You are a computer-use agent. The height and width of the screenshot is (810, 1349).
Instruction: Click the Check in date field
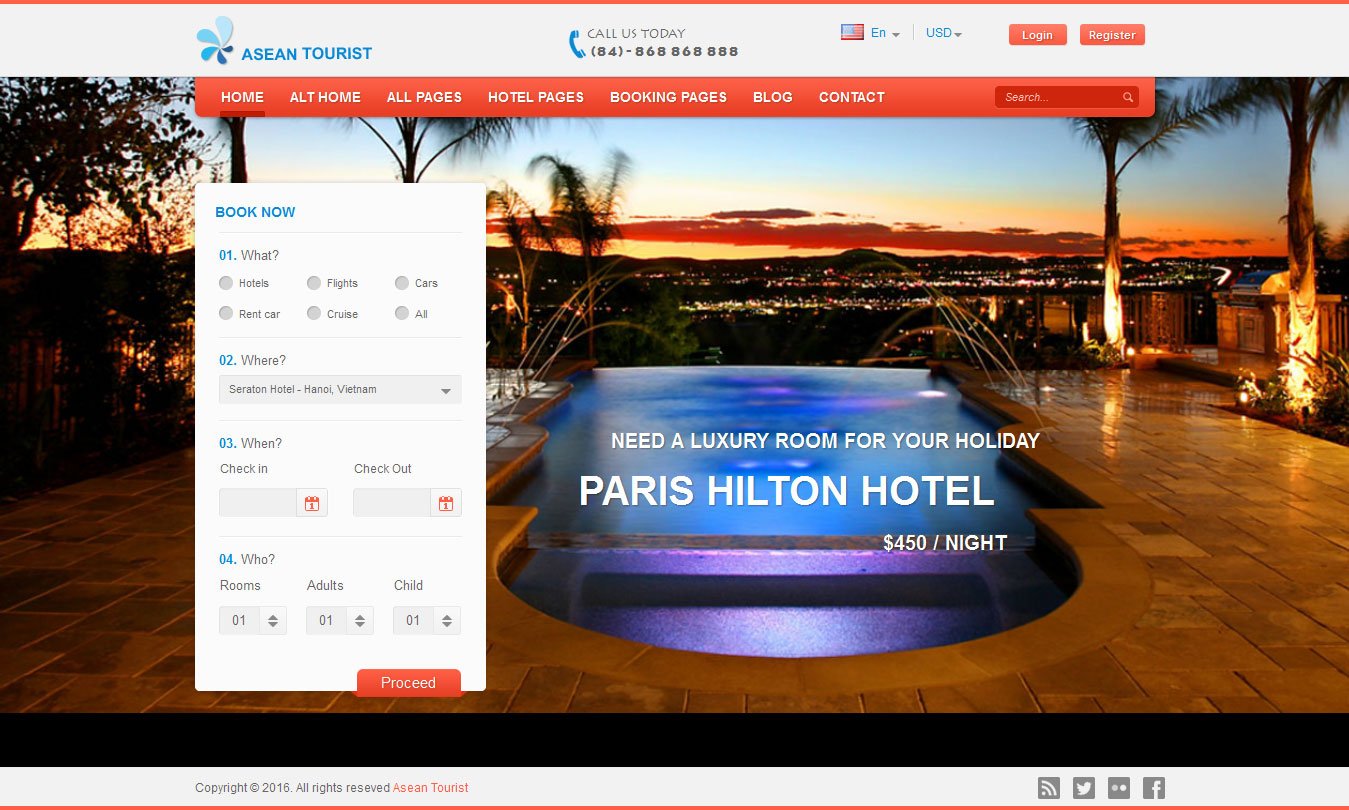258,503
